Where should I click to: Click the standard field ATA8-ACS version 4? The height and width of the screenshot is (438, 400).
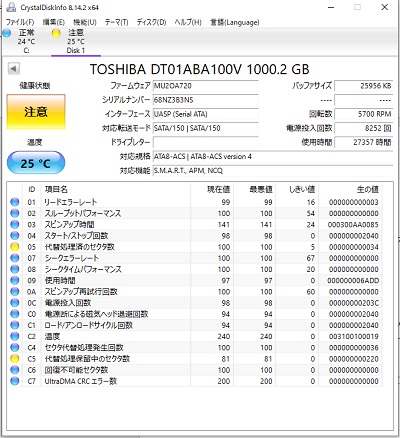[x=273, y=156]
